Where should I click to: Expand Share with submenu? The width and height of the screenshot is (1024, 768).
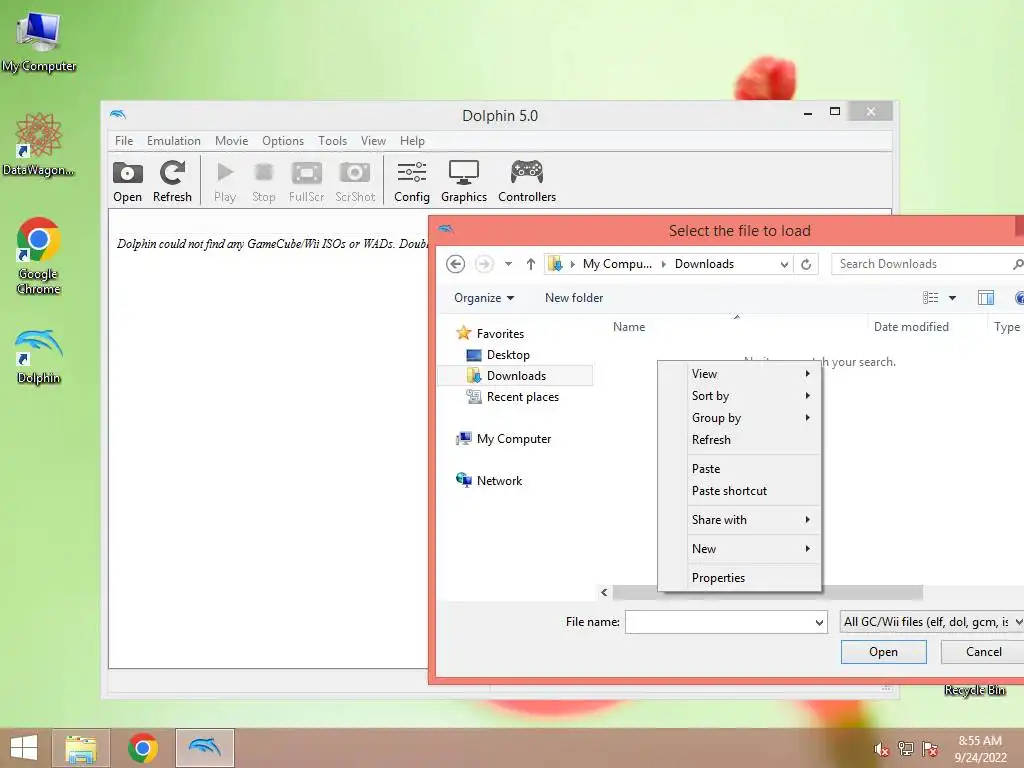(739, 520)
